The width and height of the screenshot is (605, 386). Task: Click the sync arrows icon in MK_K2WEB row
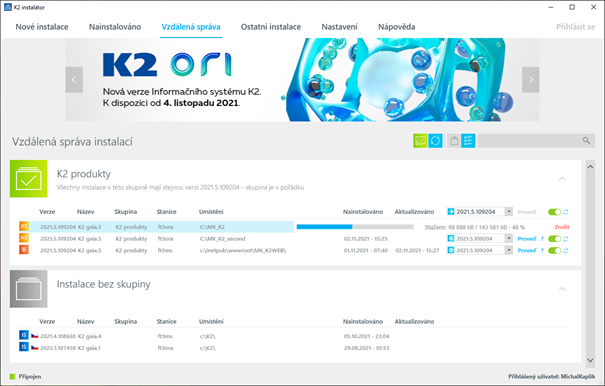pos(566,251)
